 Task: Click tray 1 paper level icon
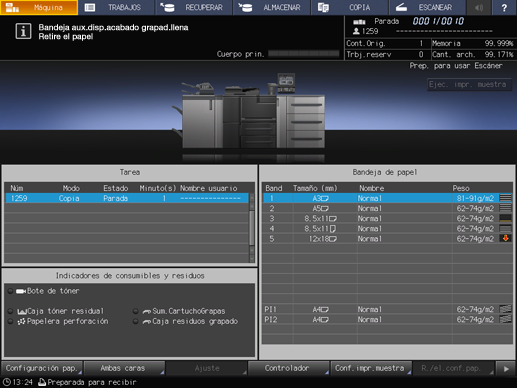(x=505, y=198)
